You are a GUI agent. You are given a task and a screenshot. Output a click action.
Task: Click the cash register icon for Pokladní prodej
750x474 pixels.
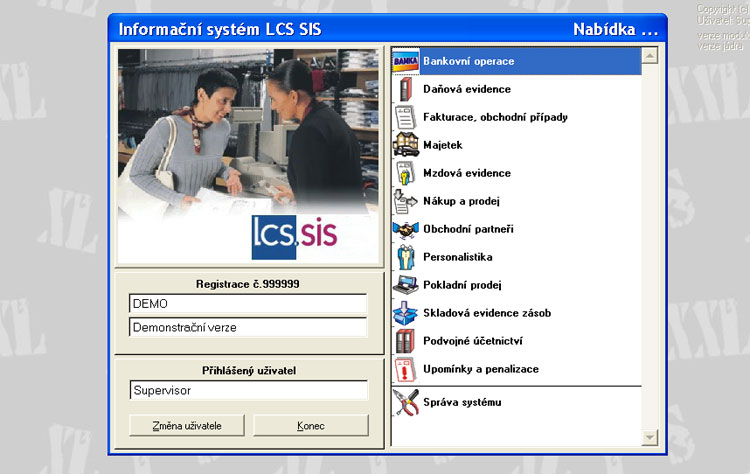coord(406,285)
